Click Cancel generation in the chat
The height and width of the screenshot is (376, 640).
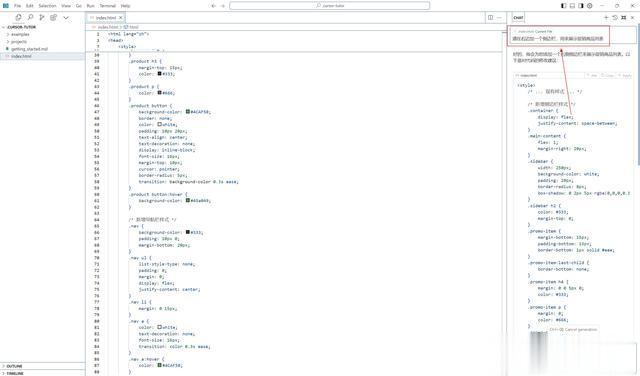(x=573, y=329)
